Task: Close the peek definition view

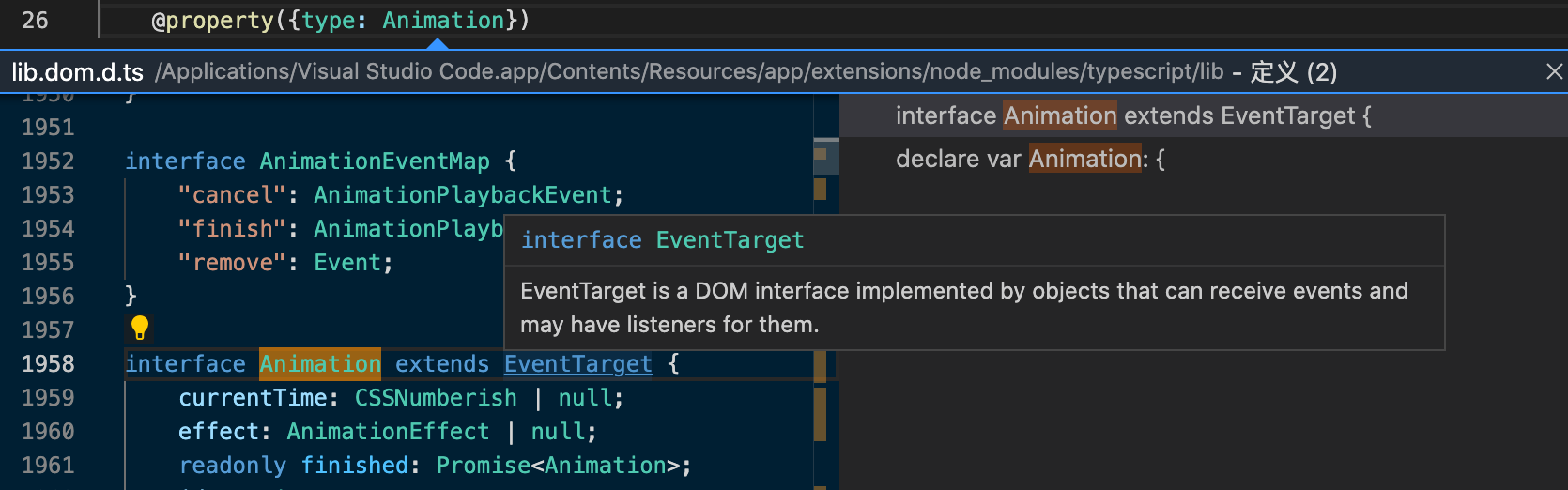Action: (x=1554, y=71)
